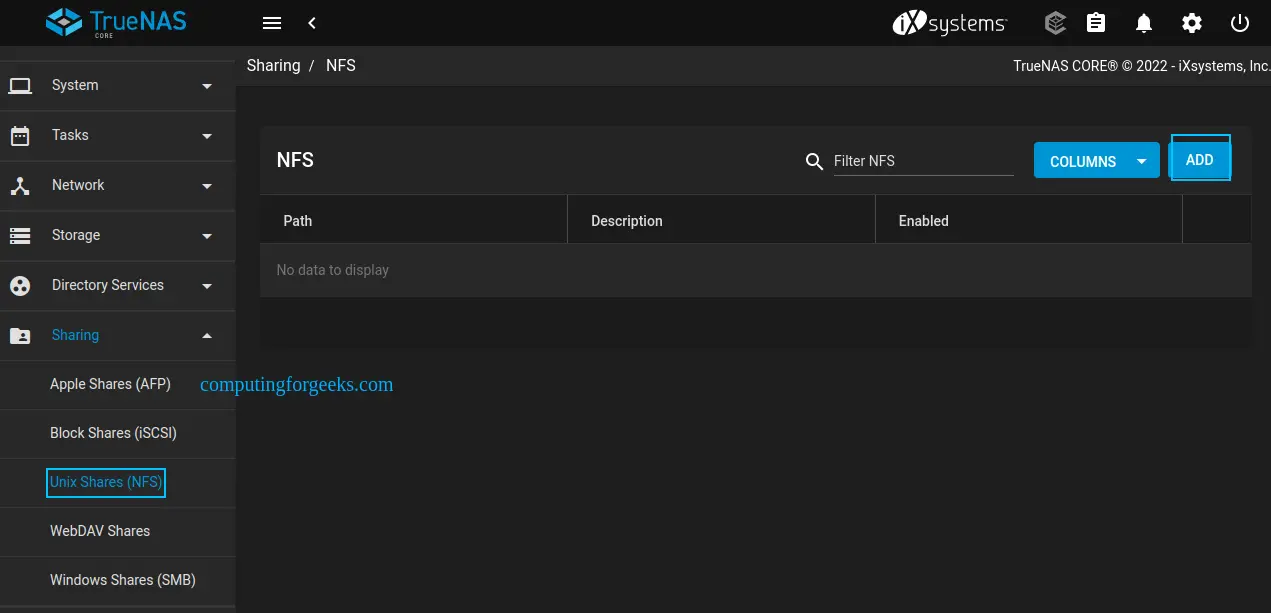Image resolution: width=1271 pixels, height=613 pixels.
Task: Collapse the Sharing section chevron
Action: pos(207,335)
